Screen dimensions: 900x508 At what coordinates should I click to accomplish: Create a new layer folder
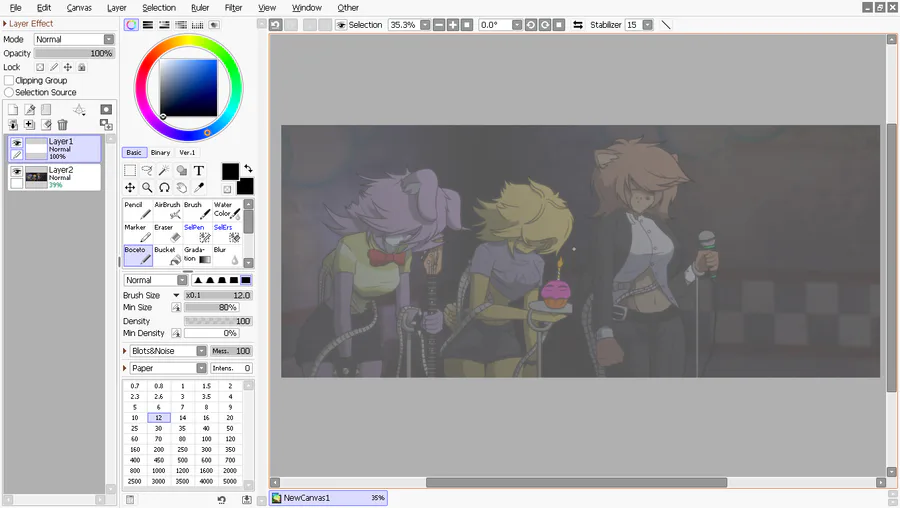pyautogui.click(x=46, y=110)
